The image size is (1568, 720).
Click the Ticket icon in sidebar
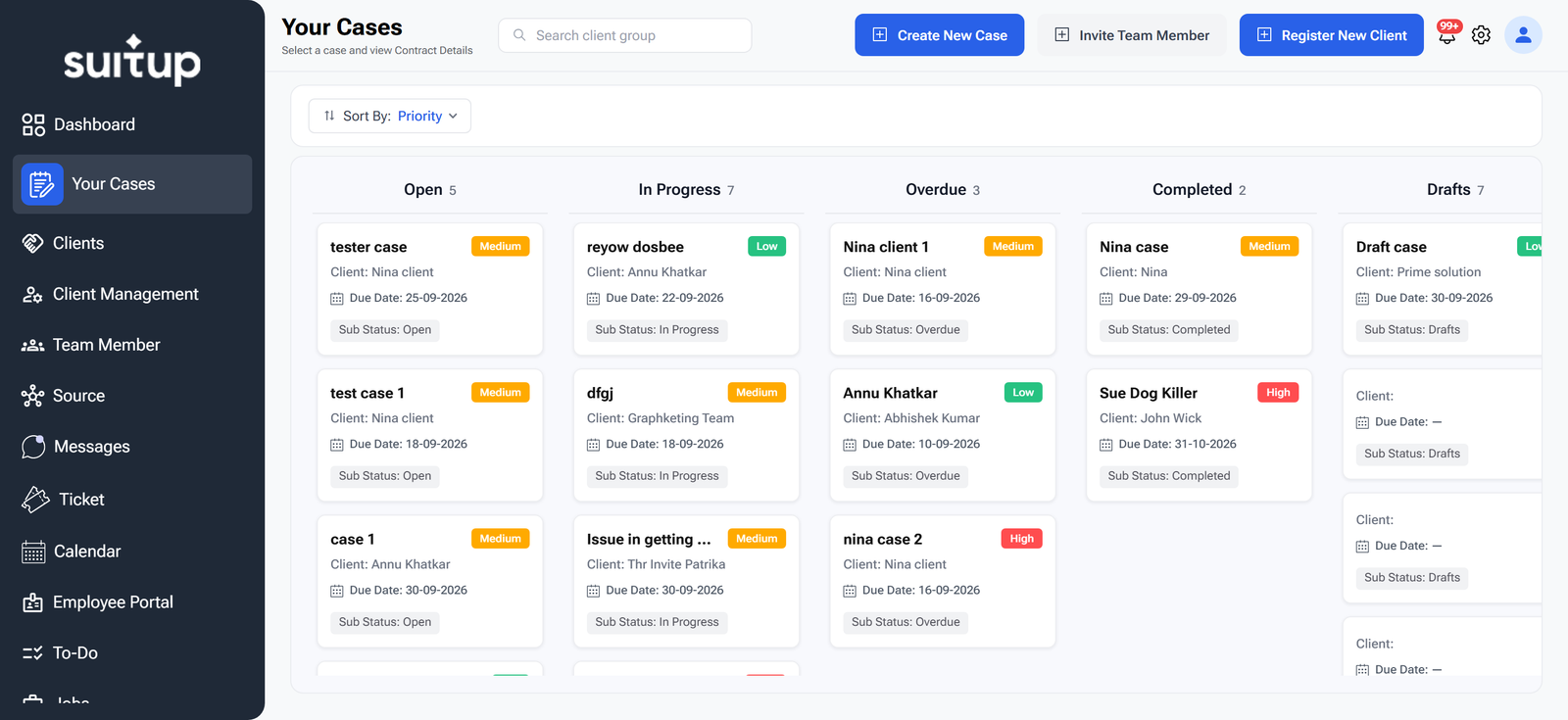click(x=35, y=500)
